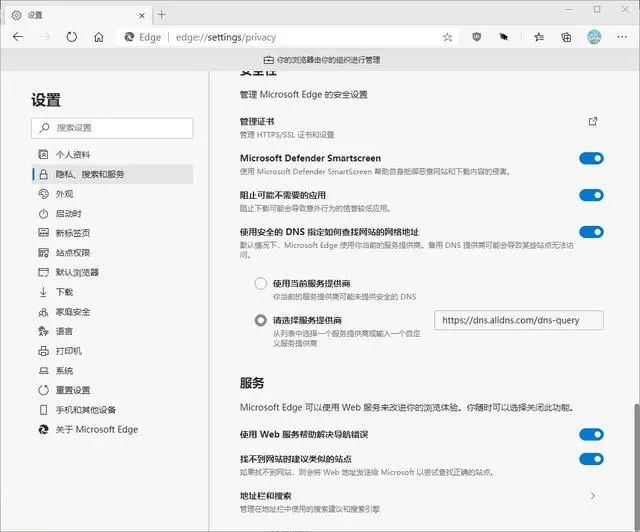Click the organization briefcase icon
Screen dimensions: 640x532
click(x=268, y=60)
